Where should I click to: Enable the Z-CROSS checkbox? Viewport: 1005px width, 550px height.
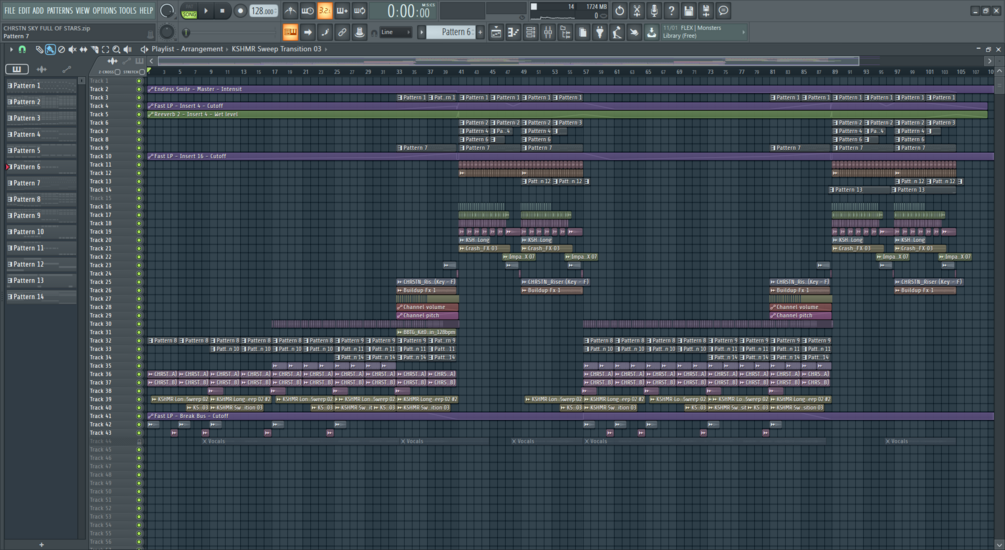click(117, 72)
